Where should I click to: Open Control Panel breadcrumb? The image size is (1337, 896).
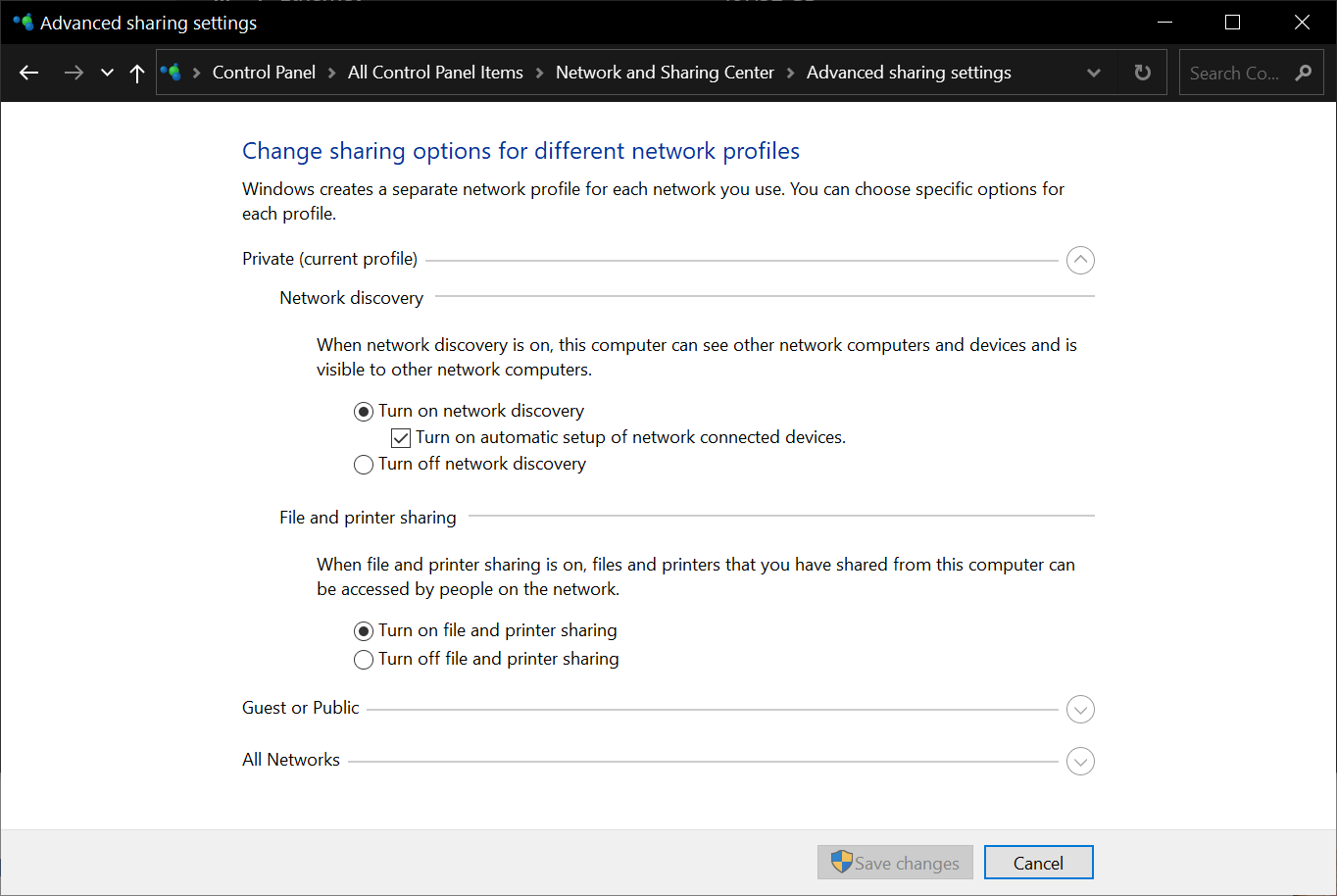pyautogui.click(x=264, y=73)
